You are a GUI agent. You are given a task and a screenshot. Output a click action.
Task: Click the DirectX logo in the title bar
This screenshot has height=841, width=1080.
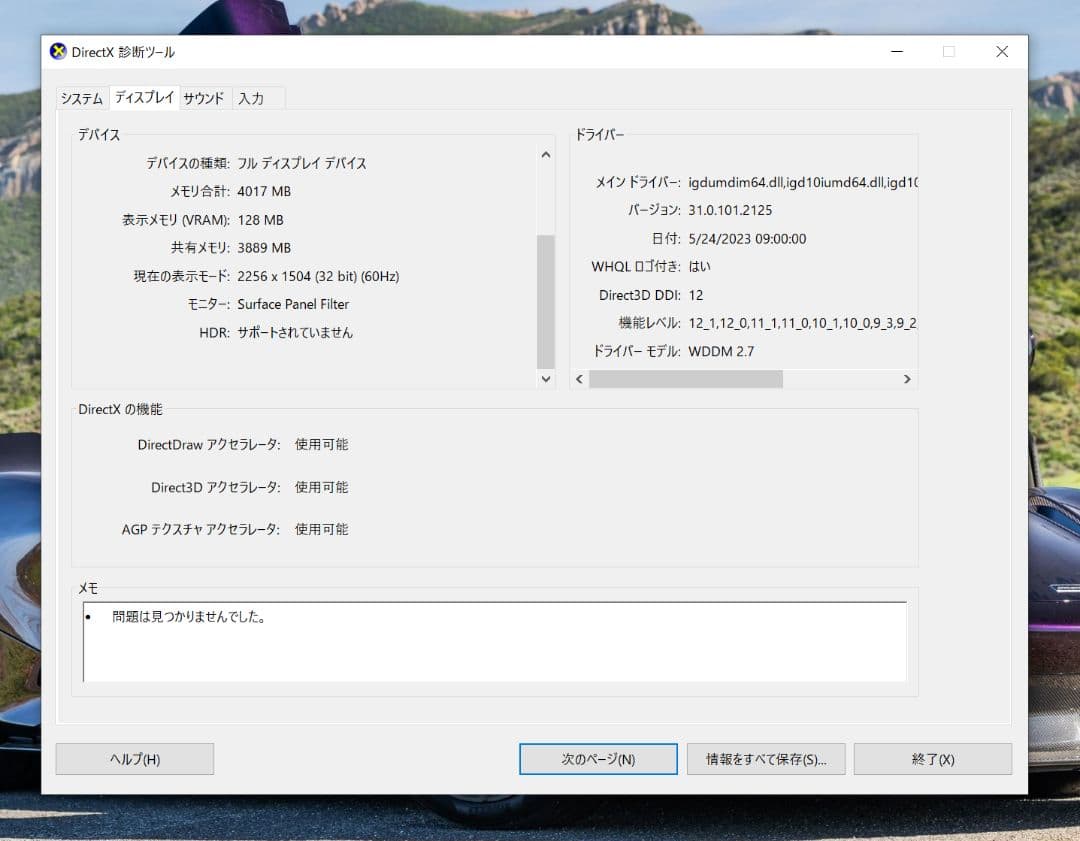click(x=59, y=52)
